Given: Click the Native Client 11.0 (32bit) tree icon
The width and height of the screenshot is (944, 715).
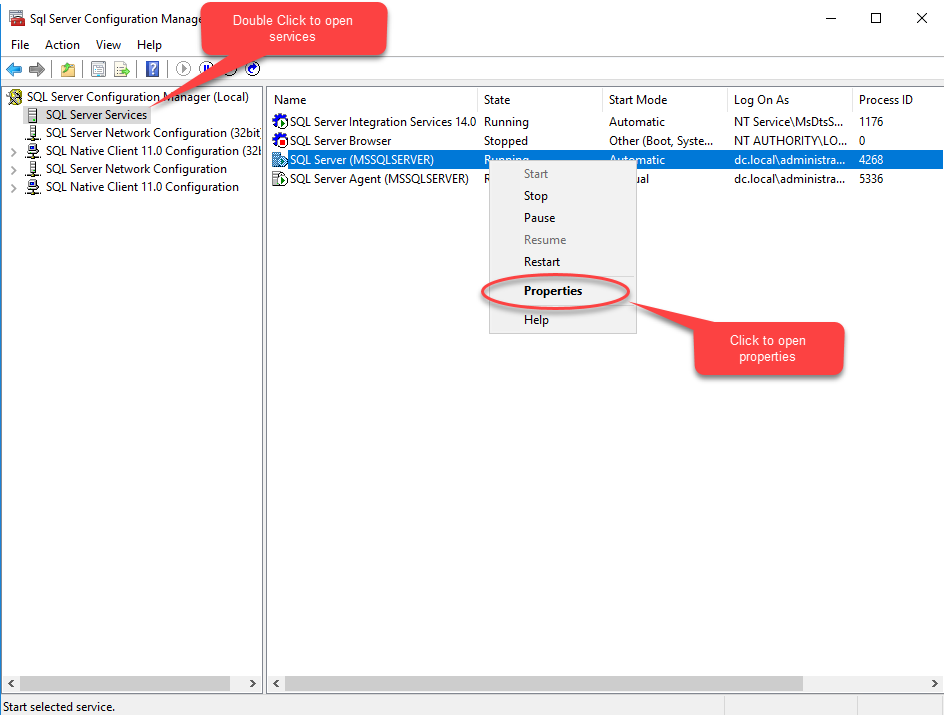Looking at the screenshot, I should (x=34, y=151).
